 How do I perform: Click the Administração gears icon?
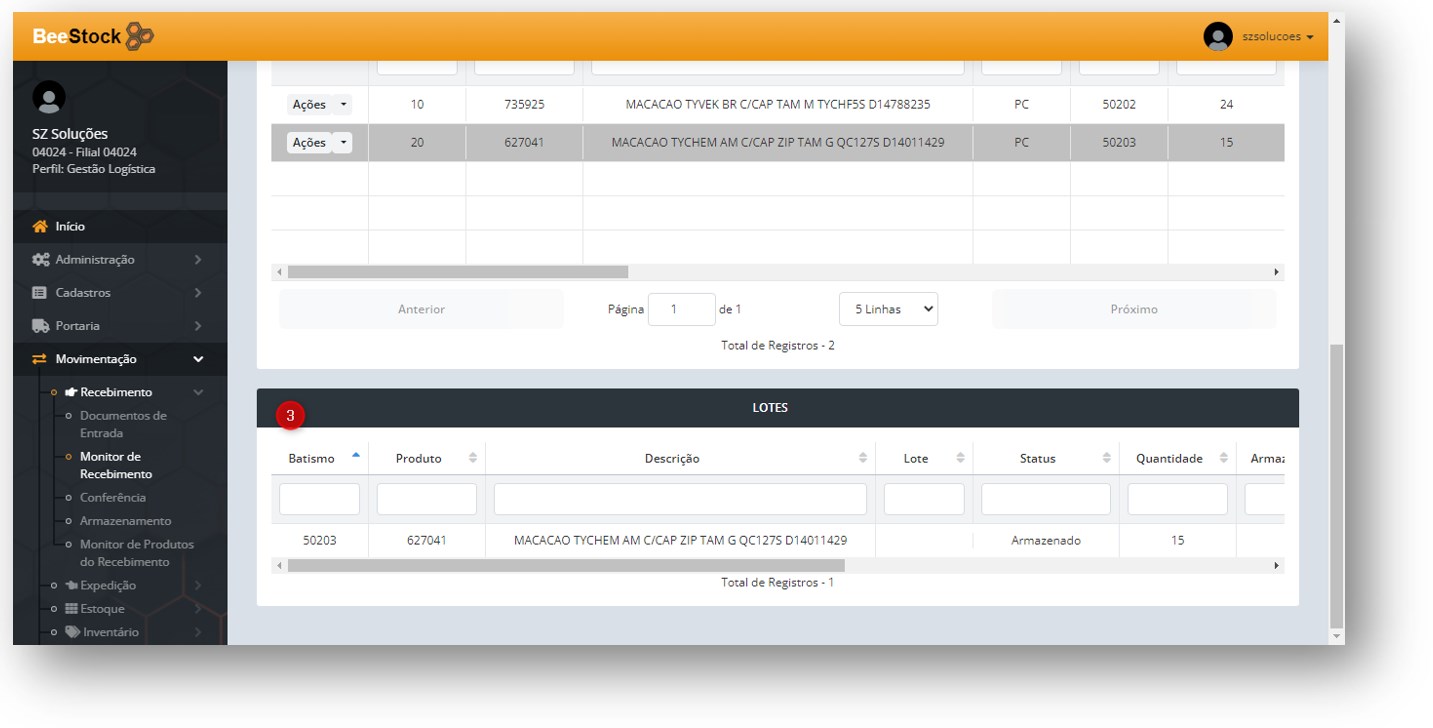coord(40,260)
